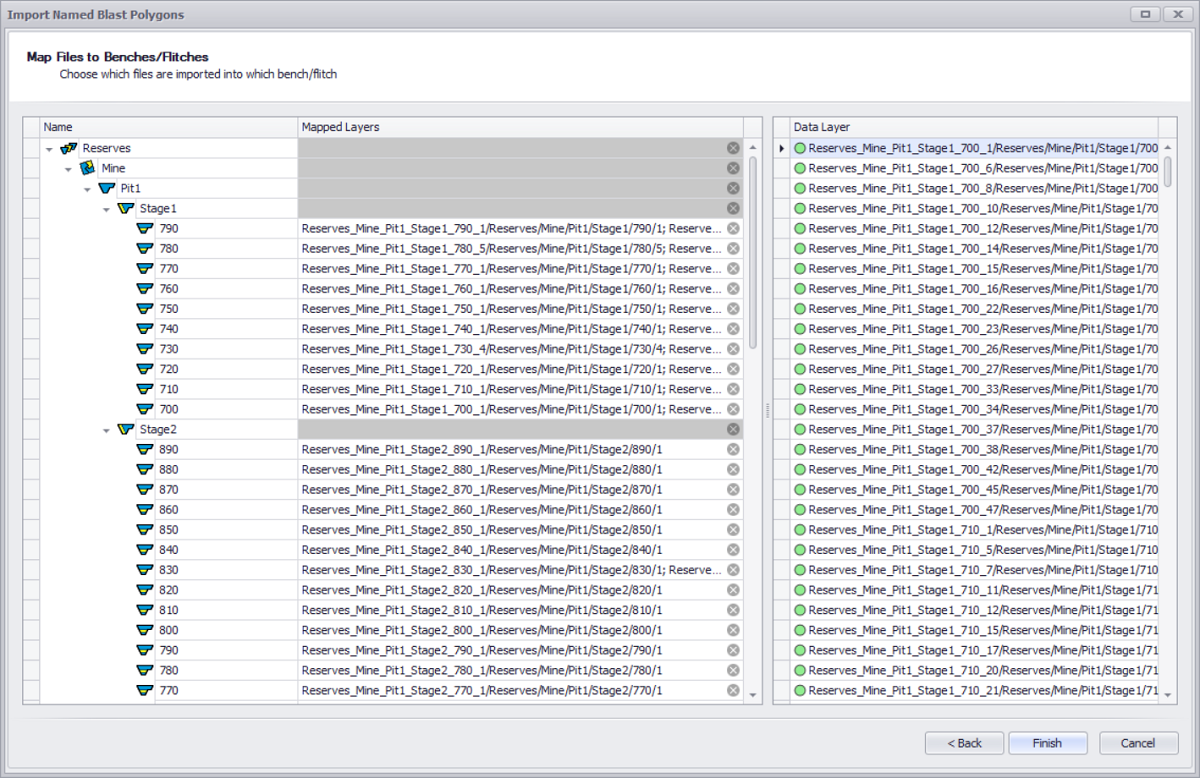The height and width of the screenshot is (778, 1200).
Task: Select bench 810 under Stage2
Action: (169, 610)
